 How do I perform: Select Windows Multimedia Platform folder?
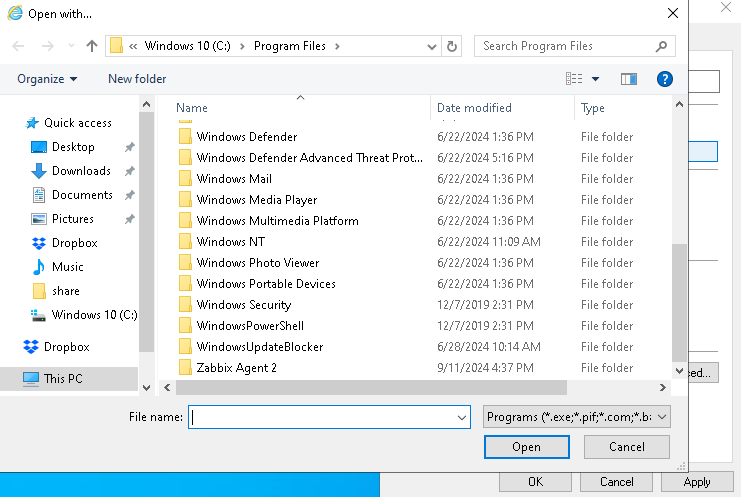pyautogui.click(x=277, y=221)
